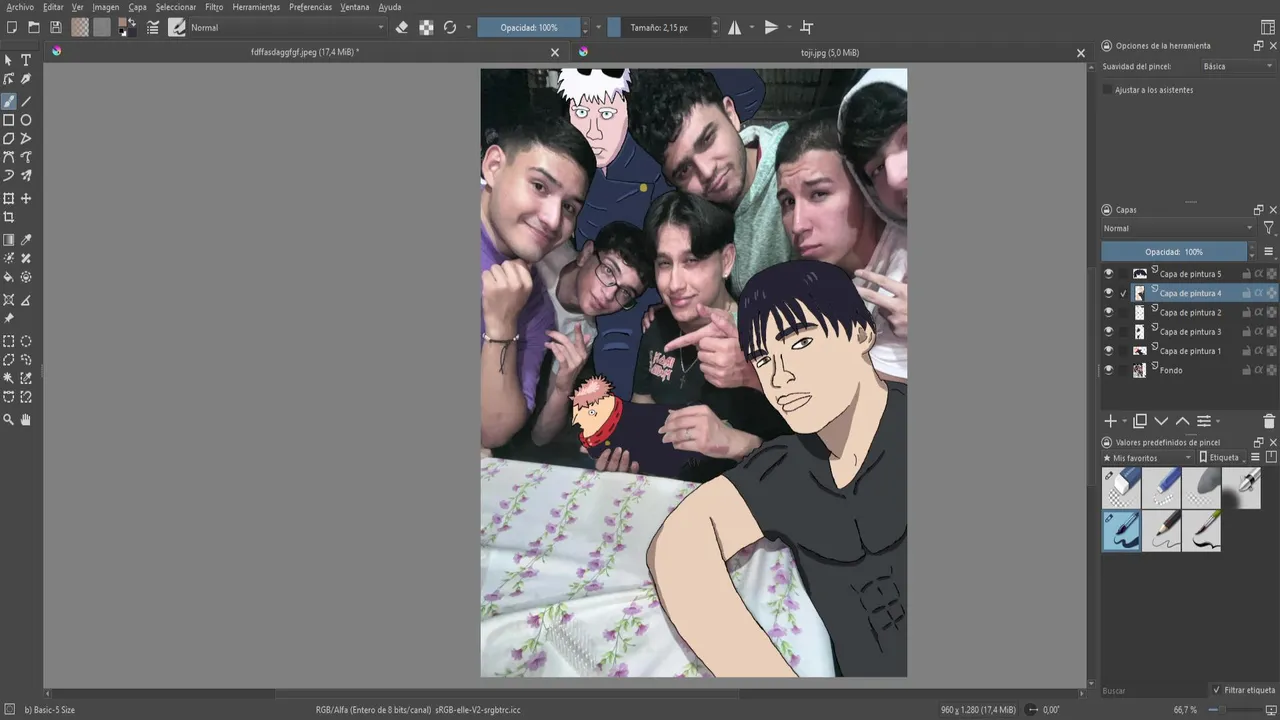The height and width of the screenshot is (720, 1280).
Task: Select the Transform tool
Action: pos(9,198)
